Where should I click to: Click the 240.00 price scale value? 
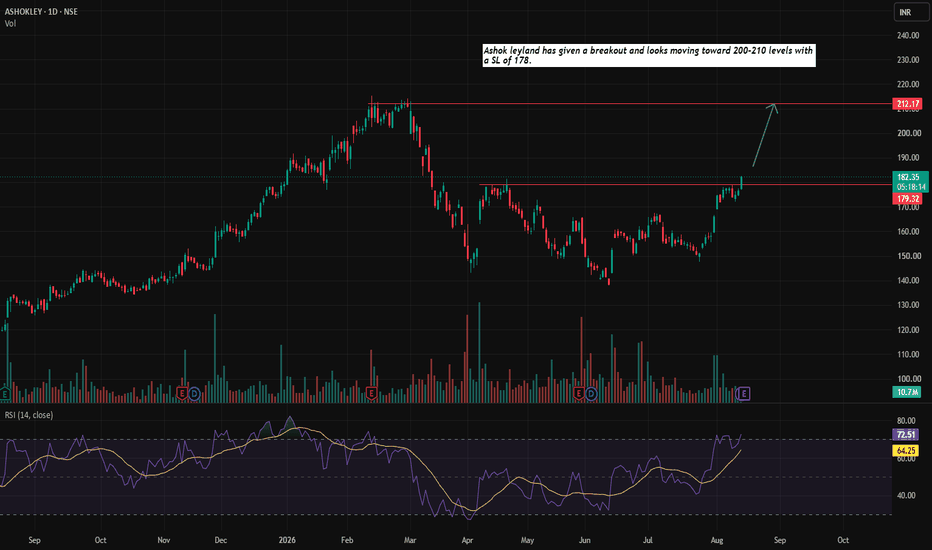pos(908,36)
